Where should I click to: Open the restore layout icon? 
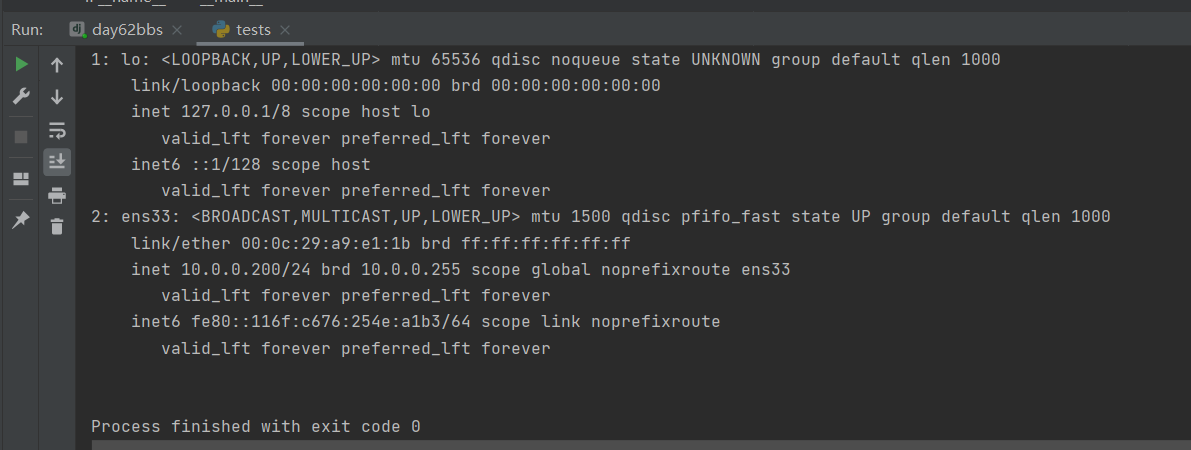pos(21,179)
